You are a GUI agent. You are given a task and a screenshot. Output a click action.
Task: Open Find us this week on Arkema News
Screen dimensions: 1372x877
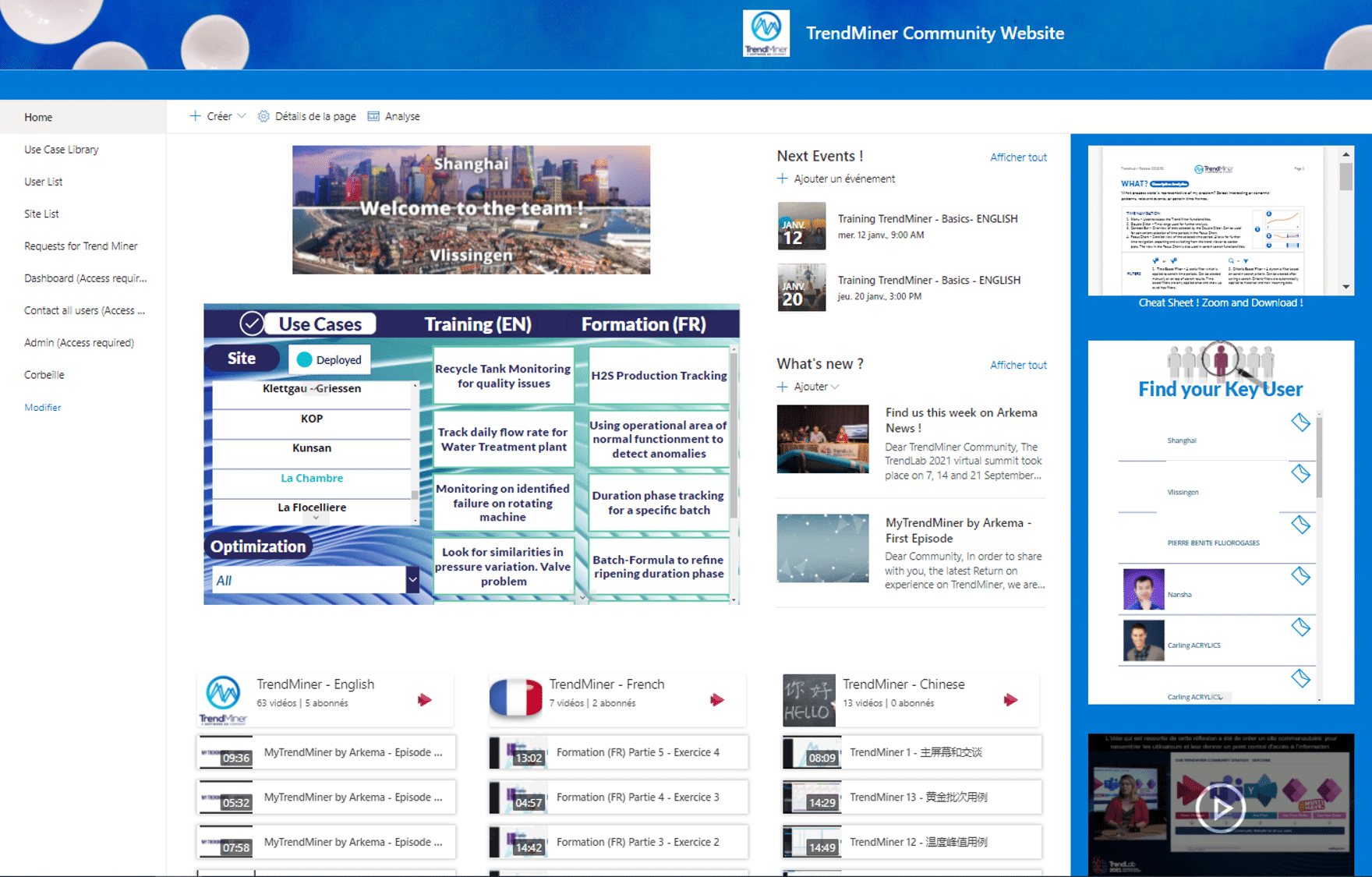[961, 420]
